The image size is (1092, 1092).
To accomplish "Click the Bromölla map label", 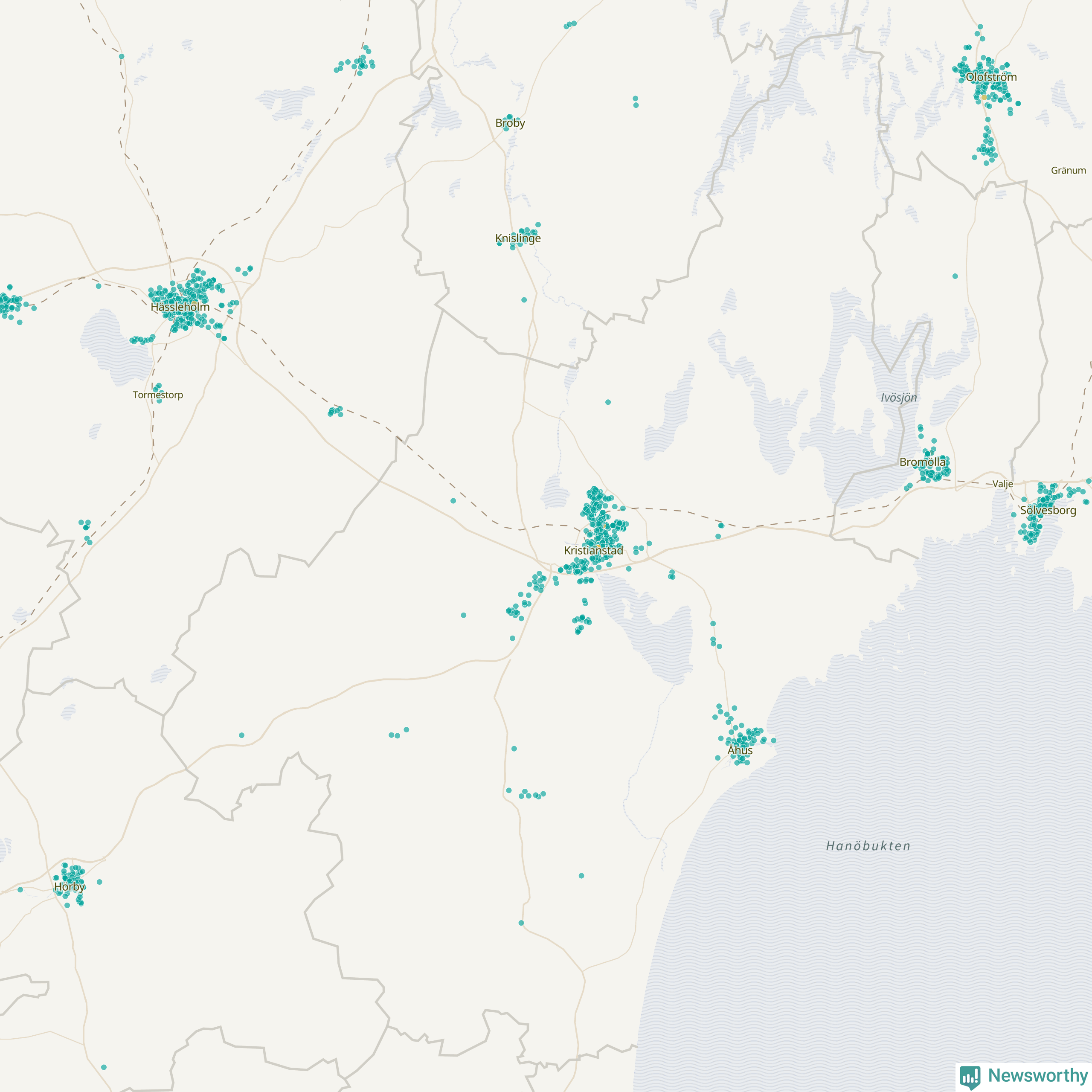I will [x=922, y=462].
